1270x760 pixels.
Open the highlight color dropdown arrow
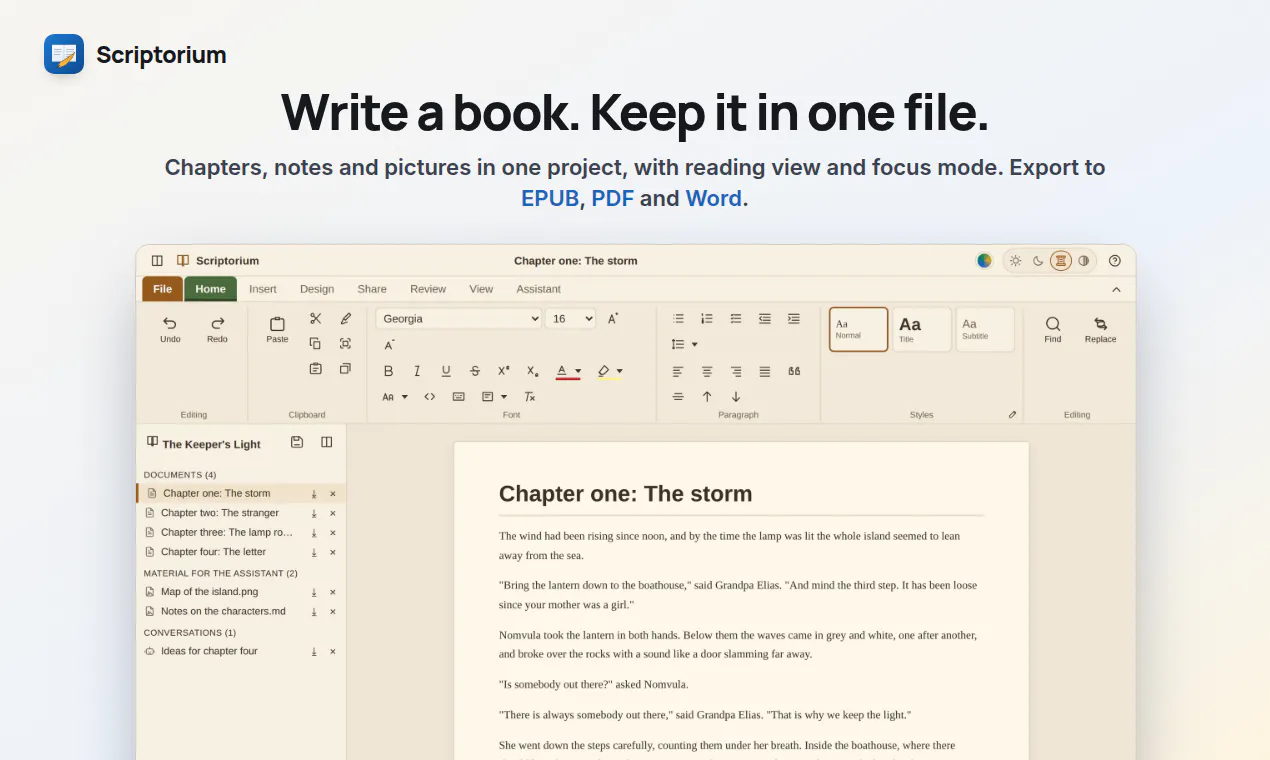tap(619, 371)
